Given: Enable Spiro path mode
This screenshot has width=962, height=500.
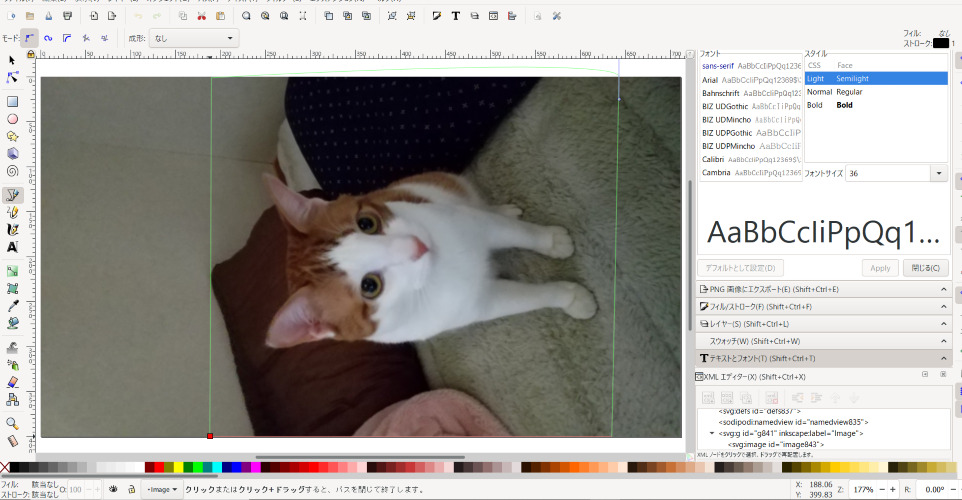Looking at the screenshot, I should click(x=48, y=38).
